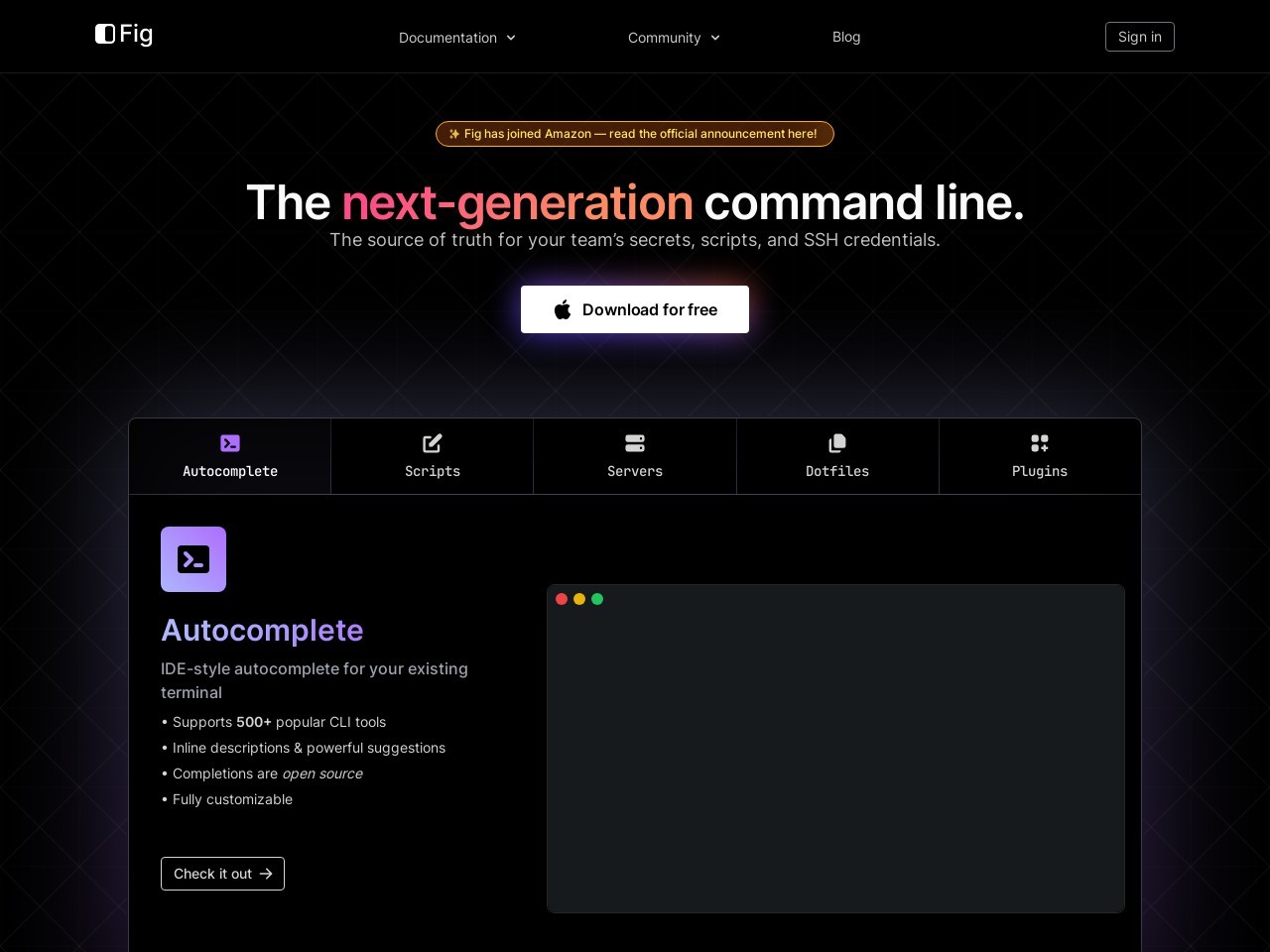Click the Plugins grid-plus icon

point(1040,443)
